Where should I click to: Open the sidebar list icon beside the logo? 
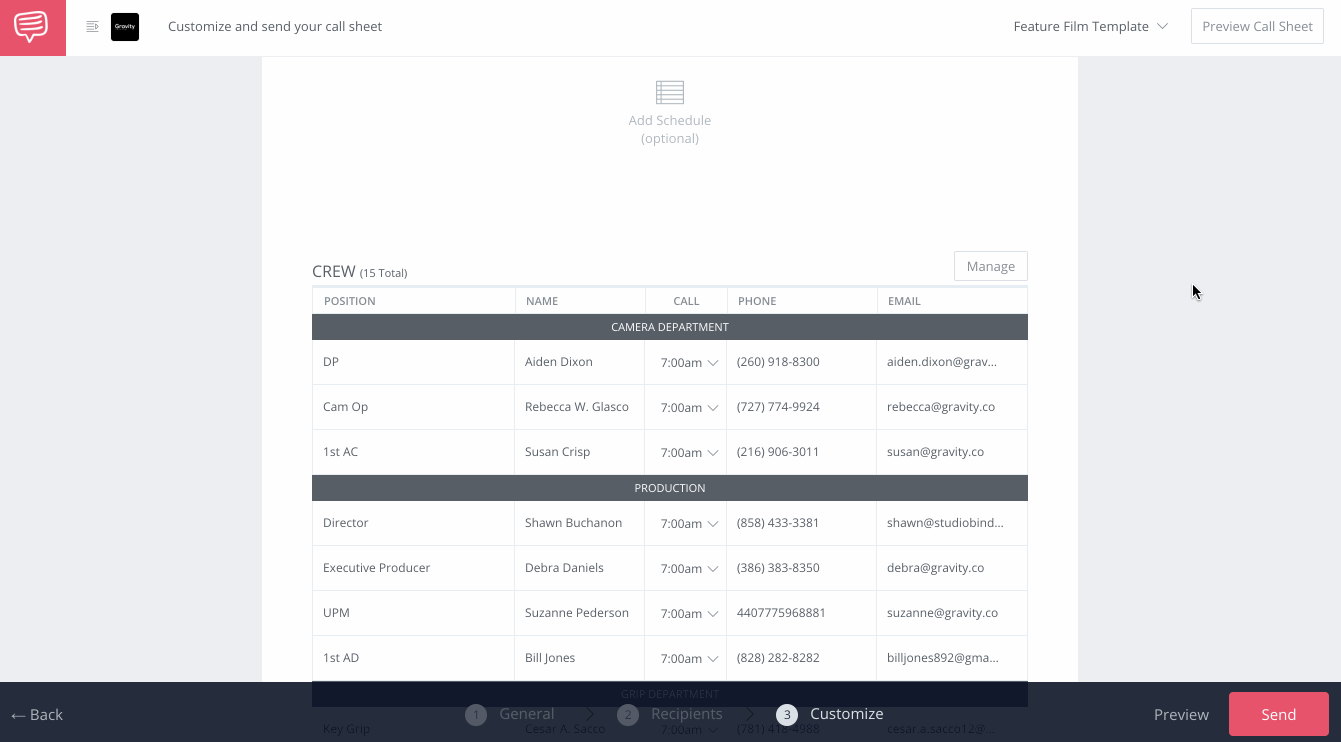click(x=92, y=26)
